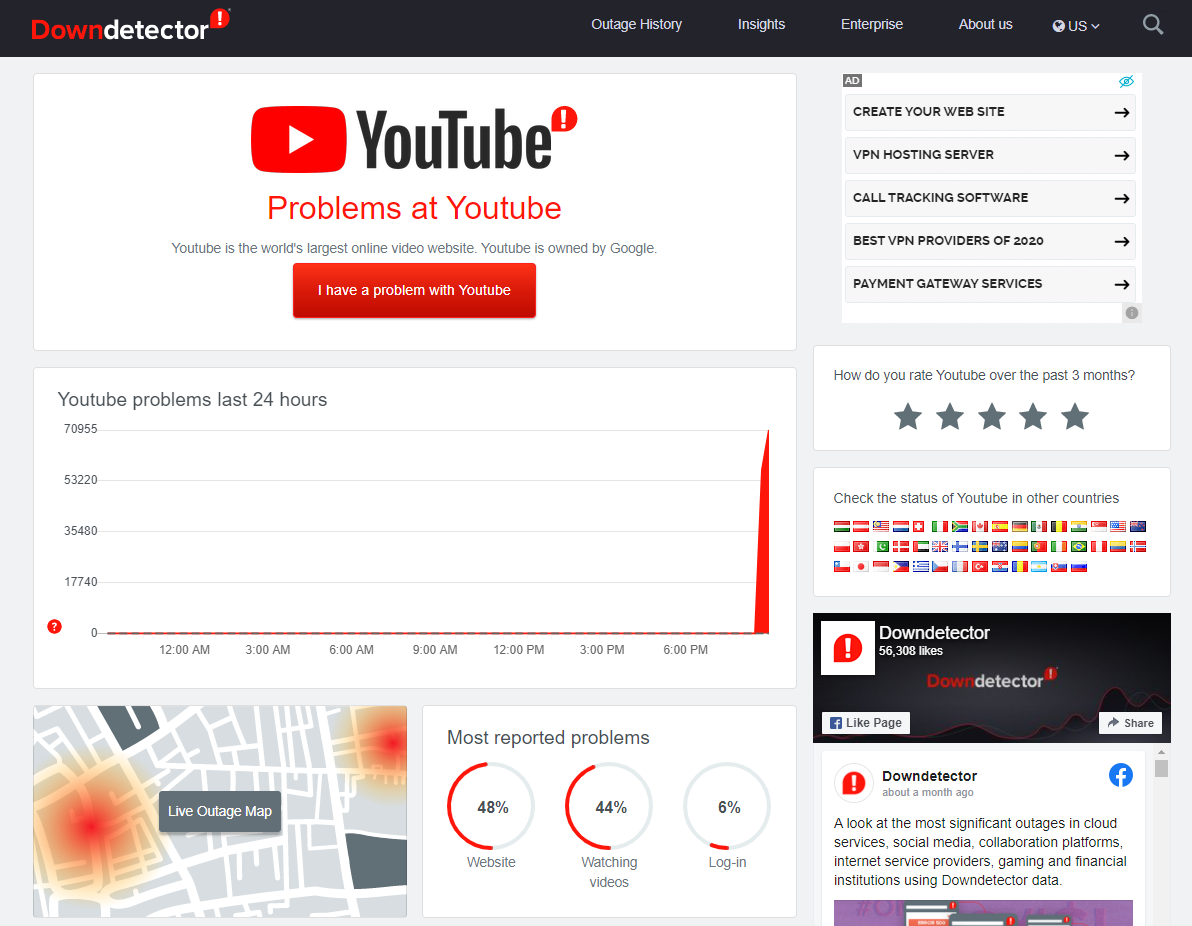
Task: Select the Sweden flag
Action: click(x=980, y=547)
